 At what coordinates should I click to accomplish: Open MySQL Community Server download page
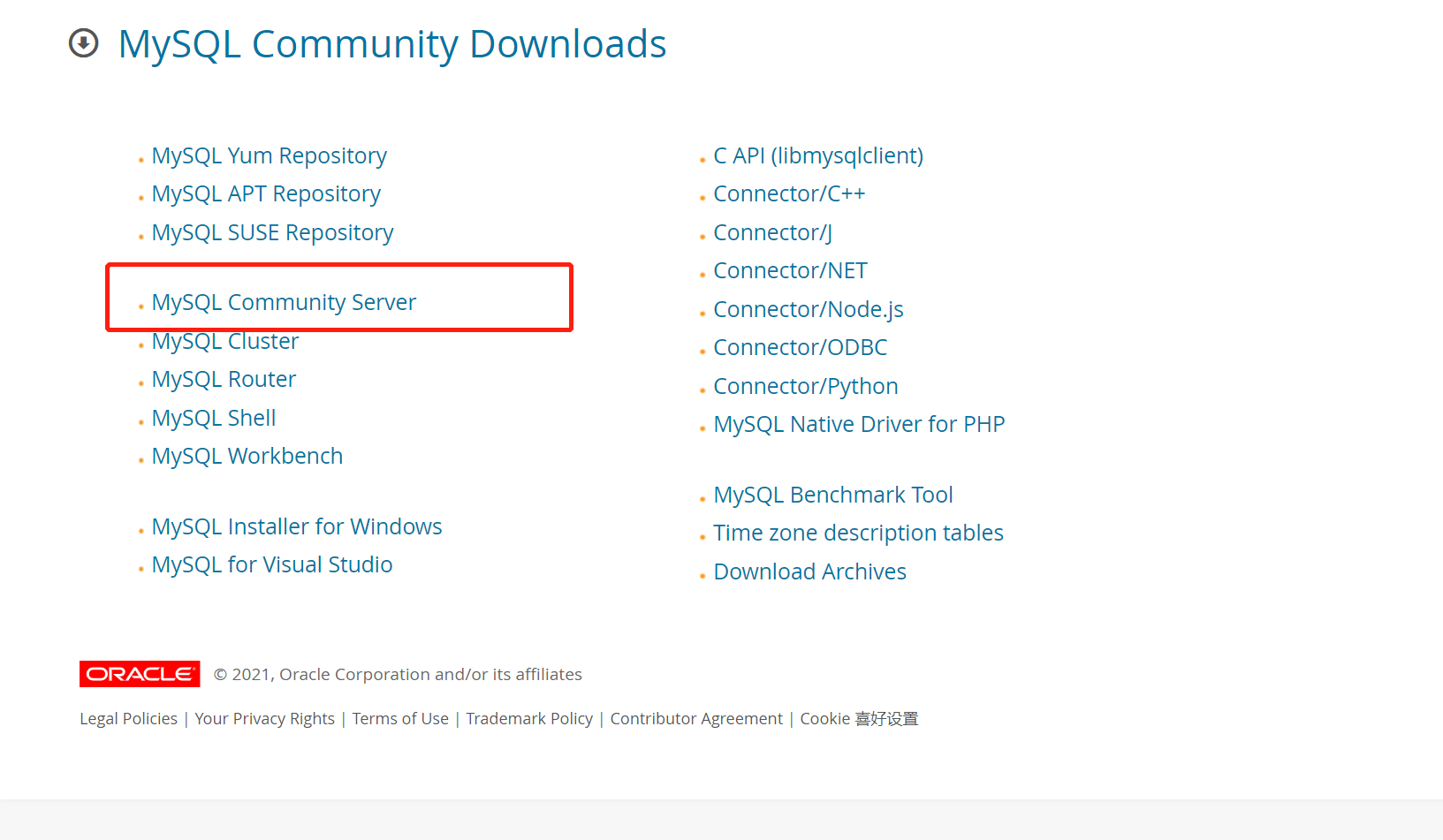tap(284, 301)
